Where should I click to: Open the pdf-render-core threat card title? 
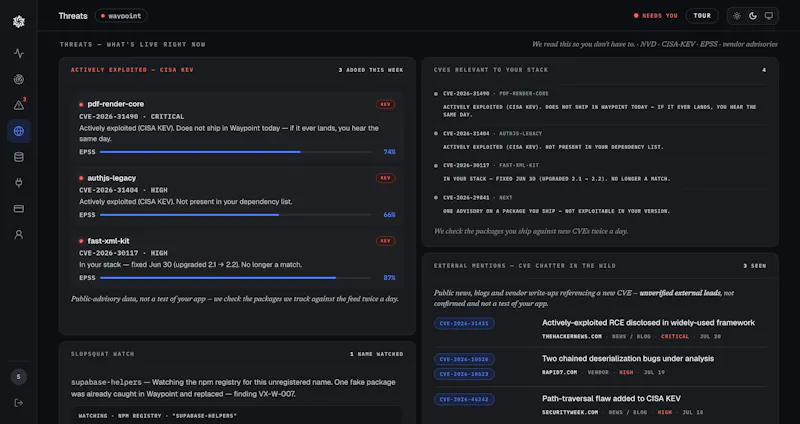point(116,104)
